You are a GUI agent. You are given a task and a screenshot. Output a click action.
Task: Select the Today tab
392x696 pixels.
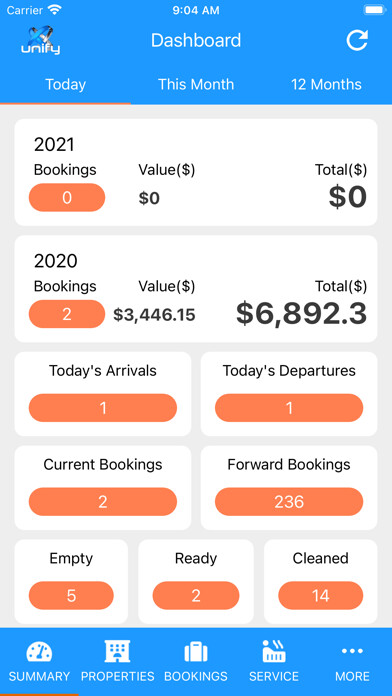pyautogui.click(x=66, y=84)
